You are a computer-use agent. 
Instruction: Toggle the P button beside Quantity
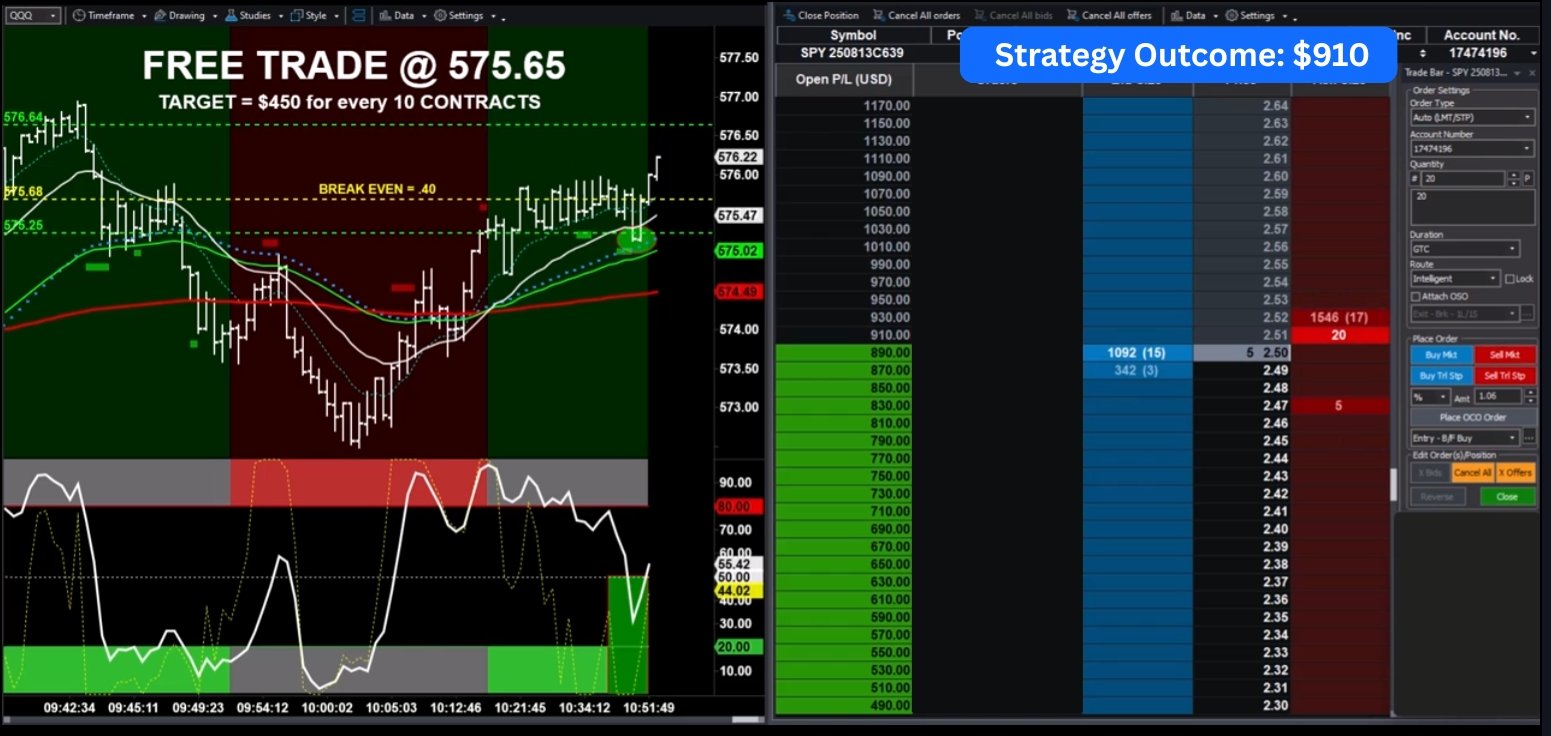pos(1528,179)
